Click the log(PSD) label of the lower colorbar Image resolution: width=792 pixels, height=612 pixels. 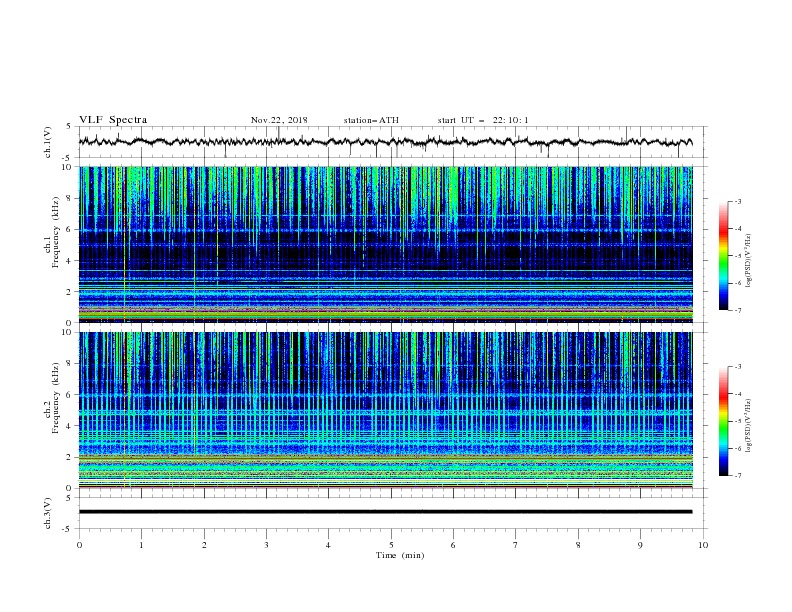tap(748, 426)
